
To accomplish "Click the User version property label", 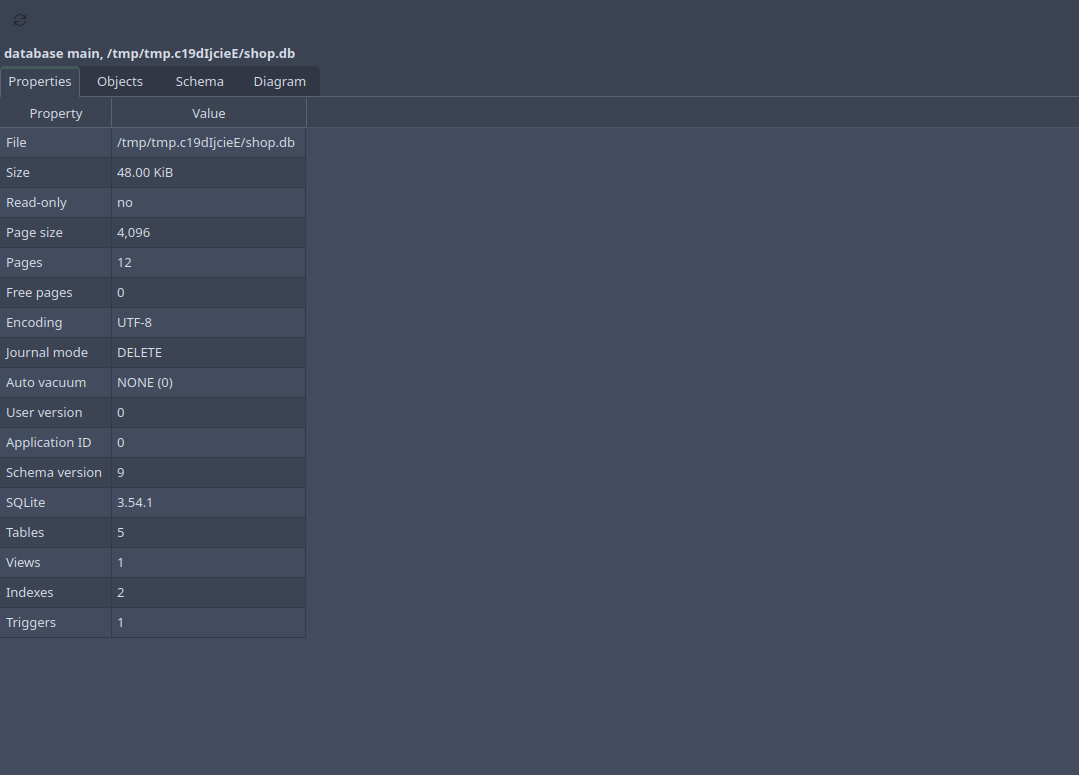I will pyautogui.click(x=56, y=412).
